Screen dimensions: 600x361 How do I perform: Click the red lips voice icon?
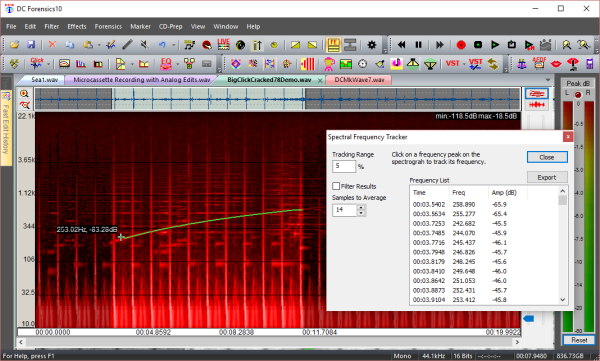tap(556, 64)
